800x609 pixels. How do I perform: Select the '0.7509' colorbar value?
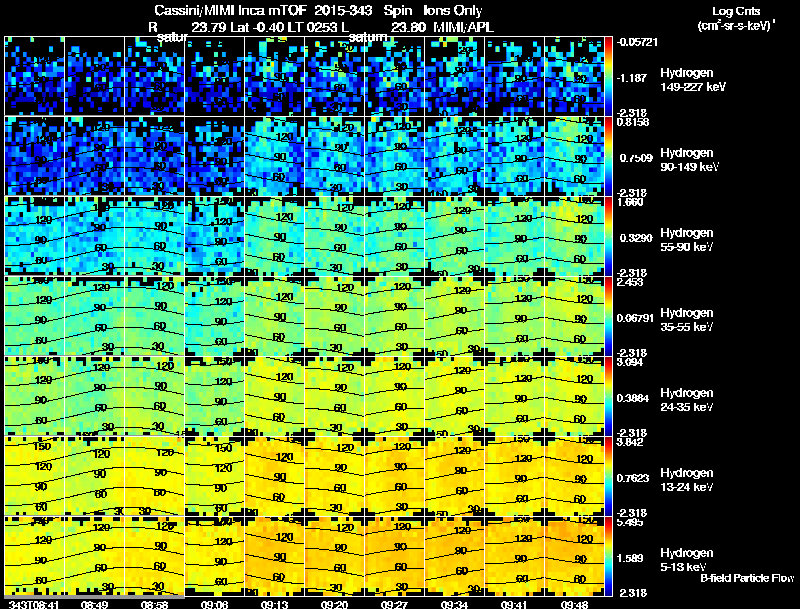(x=636, y=158)
